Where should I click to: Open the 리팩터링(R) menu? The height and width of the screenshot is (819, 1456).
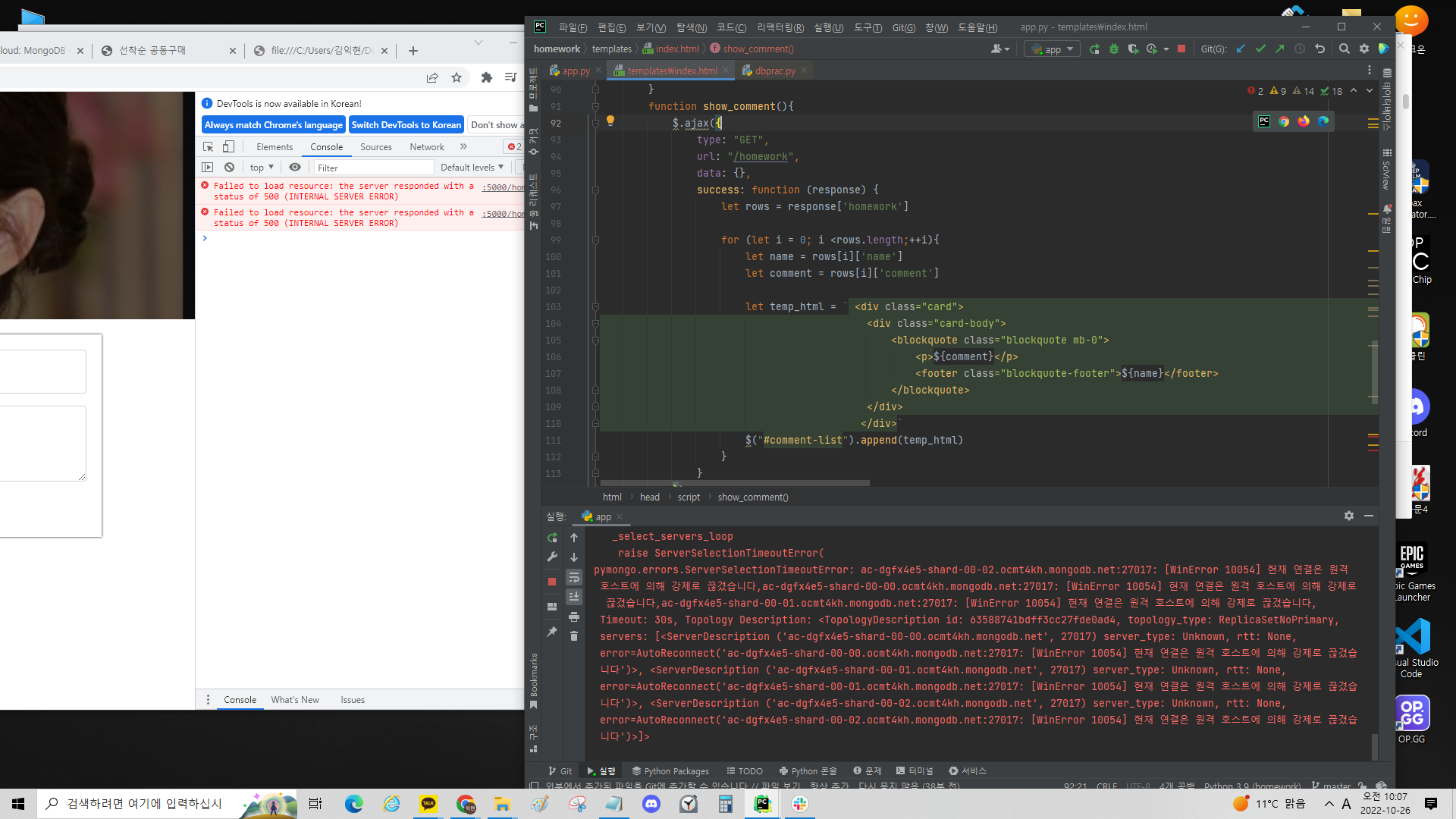click(x=780, y=27)
